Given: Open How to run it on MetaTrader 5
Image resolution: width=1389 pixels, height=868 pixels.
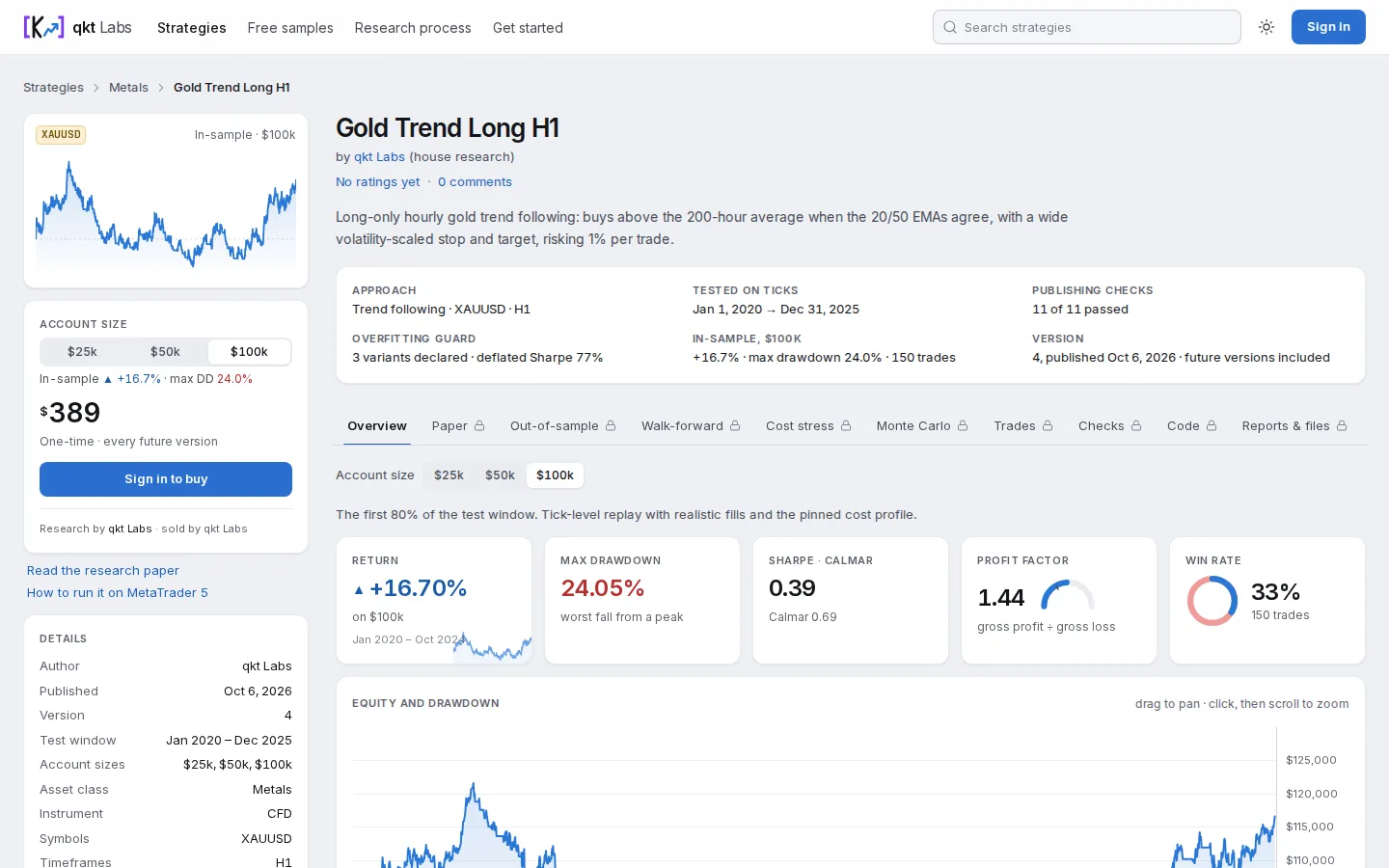Looking at the screenshot, I should click(118, 593).
